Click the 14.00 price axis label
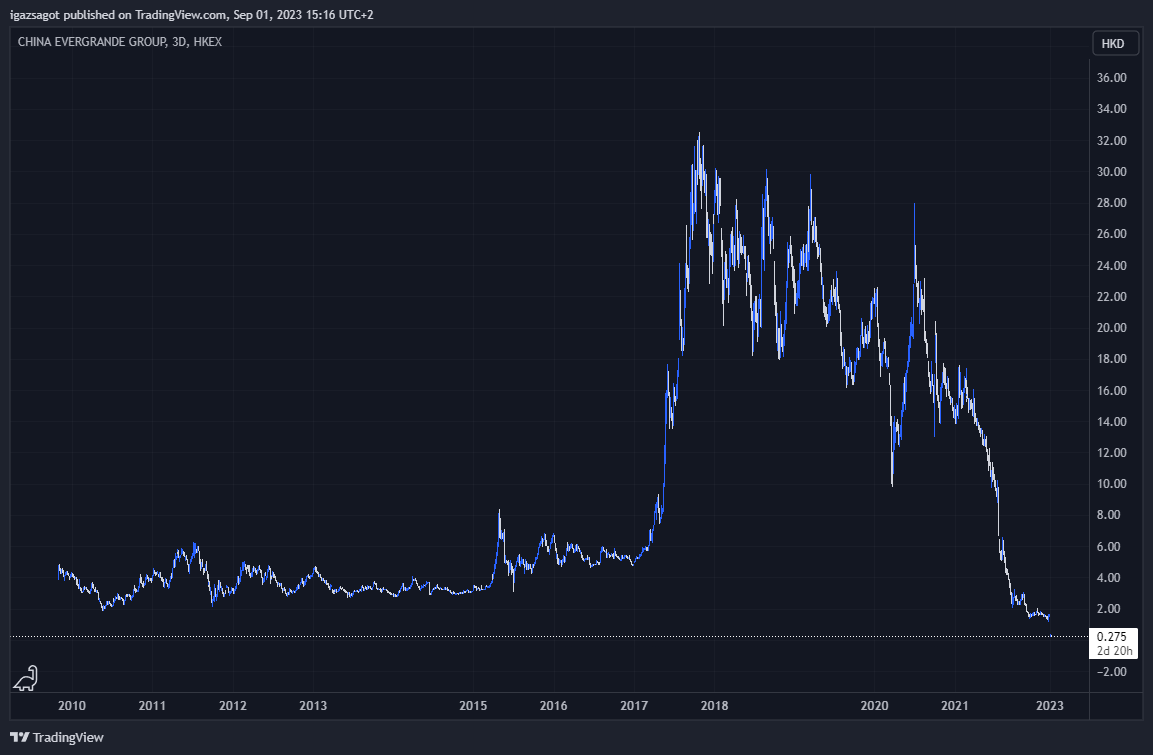This screenshot has height=755, width=1153. (1111, 421)
